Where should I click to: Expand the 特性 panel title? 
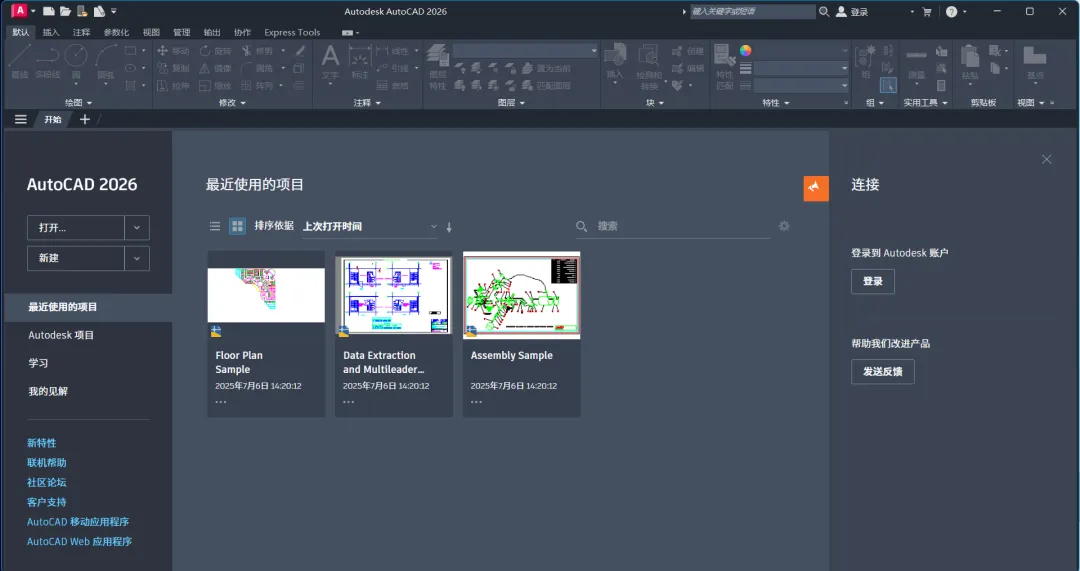click(776, 103)
